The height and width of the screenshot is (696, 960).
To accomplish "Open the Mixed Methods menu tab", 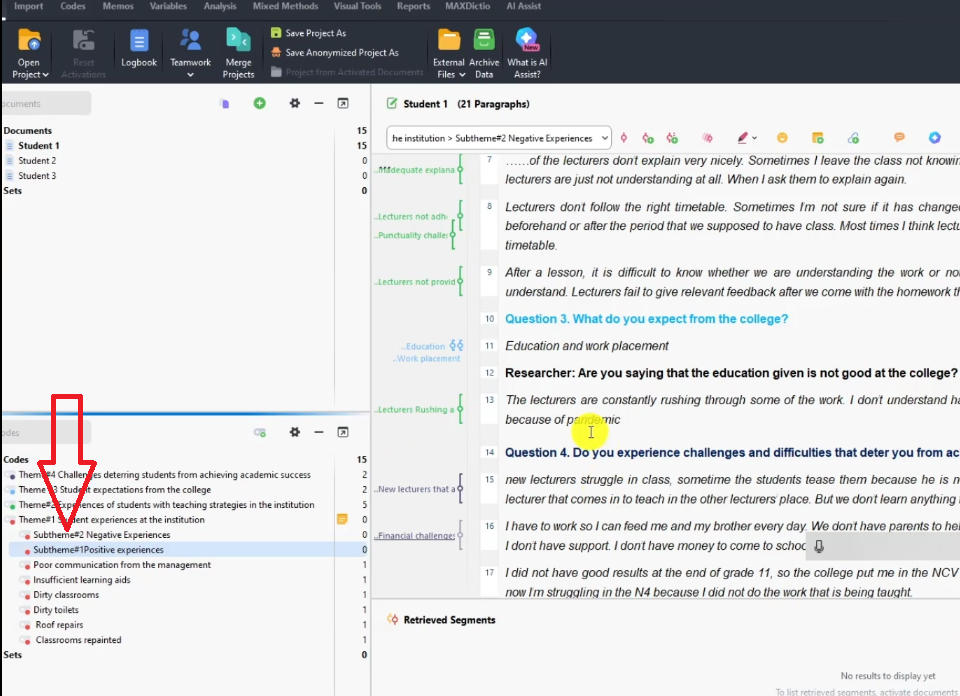I will [285, 6].
